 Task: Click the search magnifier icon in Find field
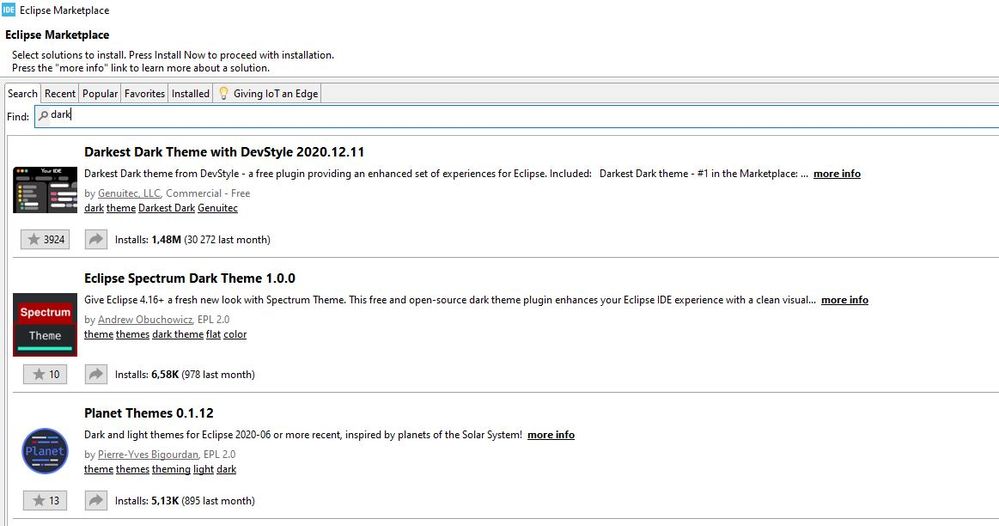coord(43,115)
